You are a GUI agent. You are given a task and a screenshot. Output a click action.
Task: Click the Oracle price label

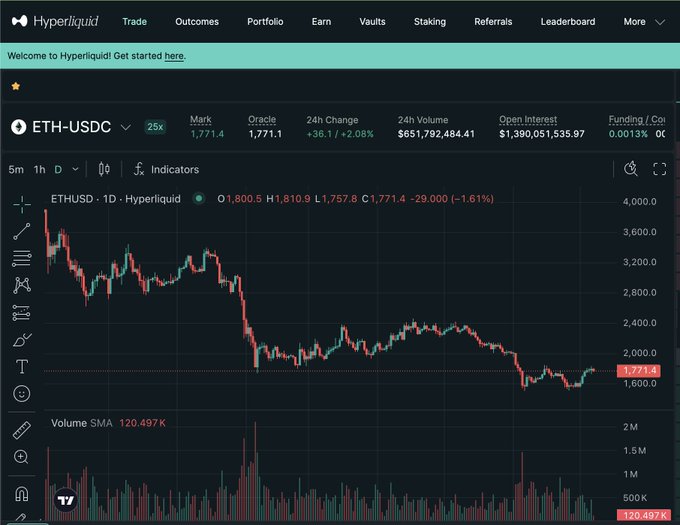[x=262, y=119]
